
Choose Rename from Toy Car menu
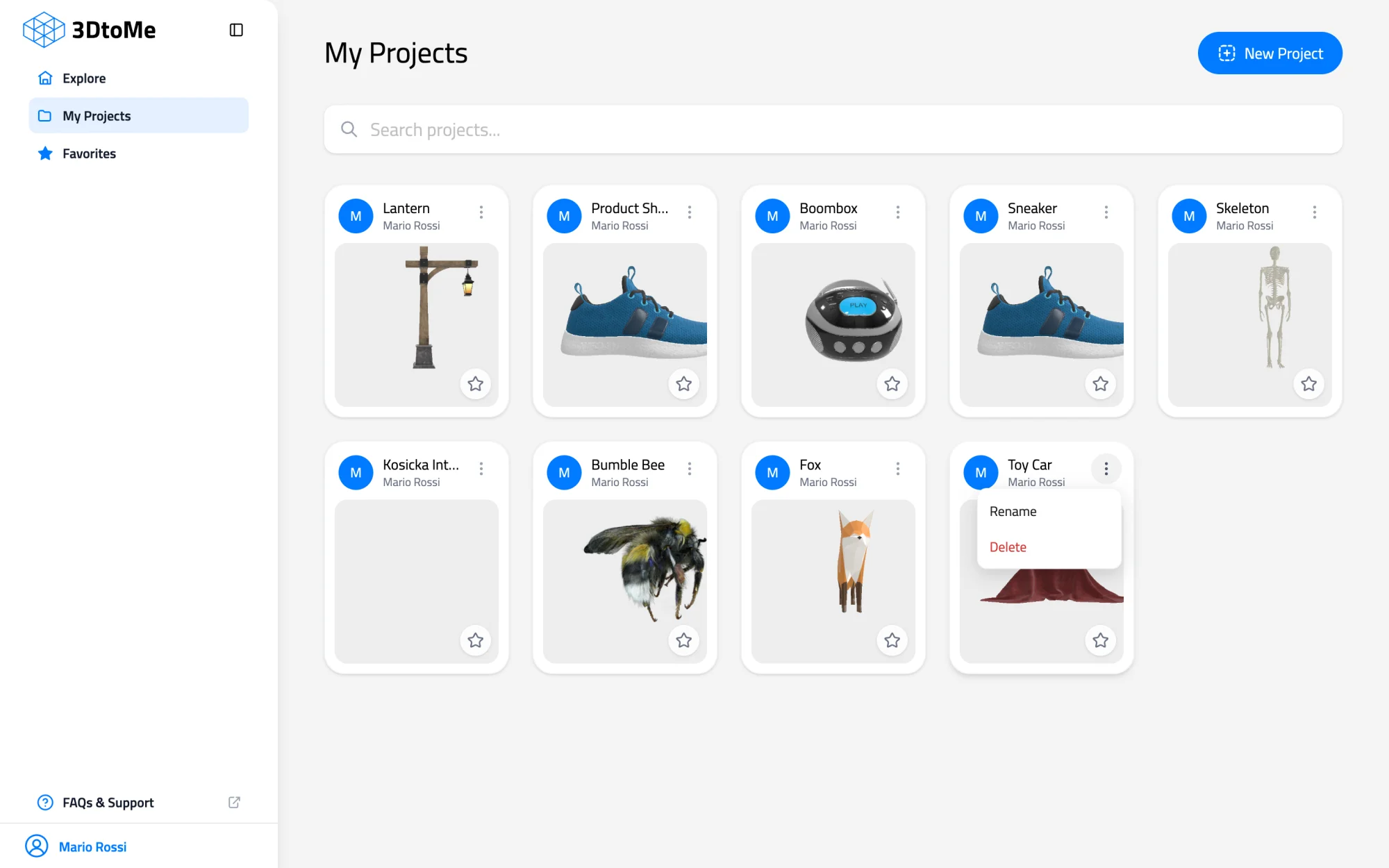click(x=1049, y=512)
